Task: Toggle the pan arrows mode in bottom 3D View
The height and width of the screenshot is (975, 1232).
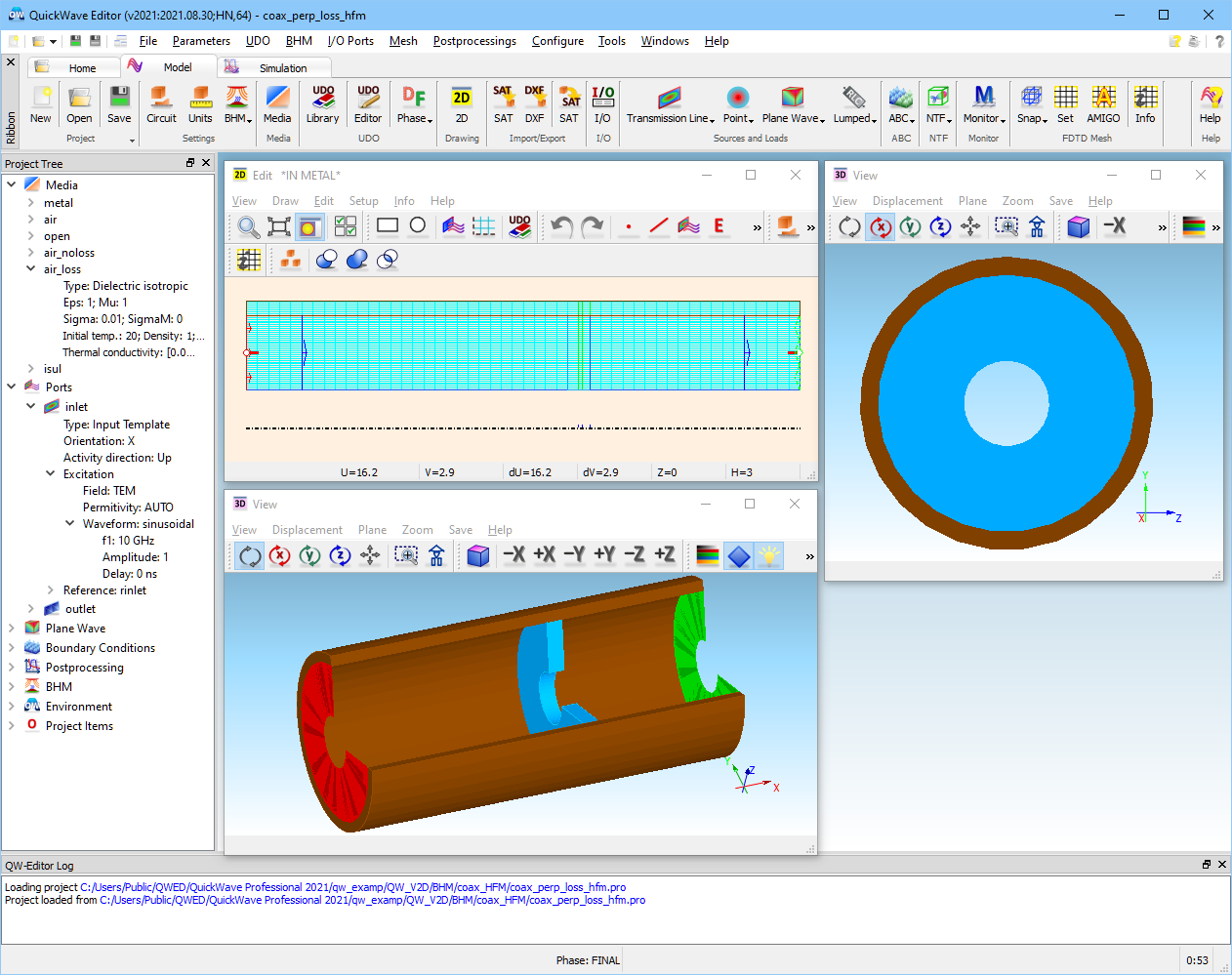Action: tap(370, 556)
